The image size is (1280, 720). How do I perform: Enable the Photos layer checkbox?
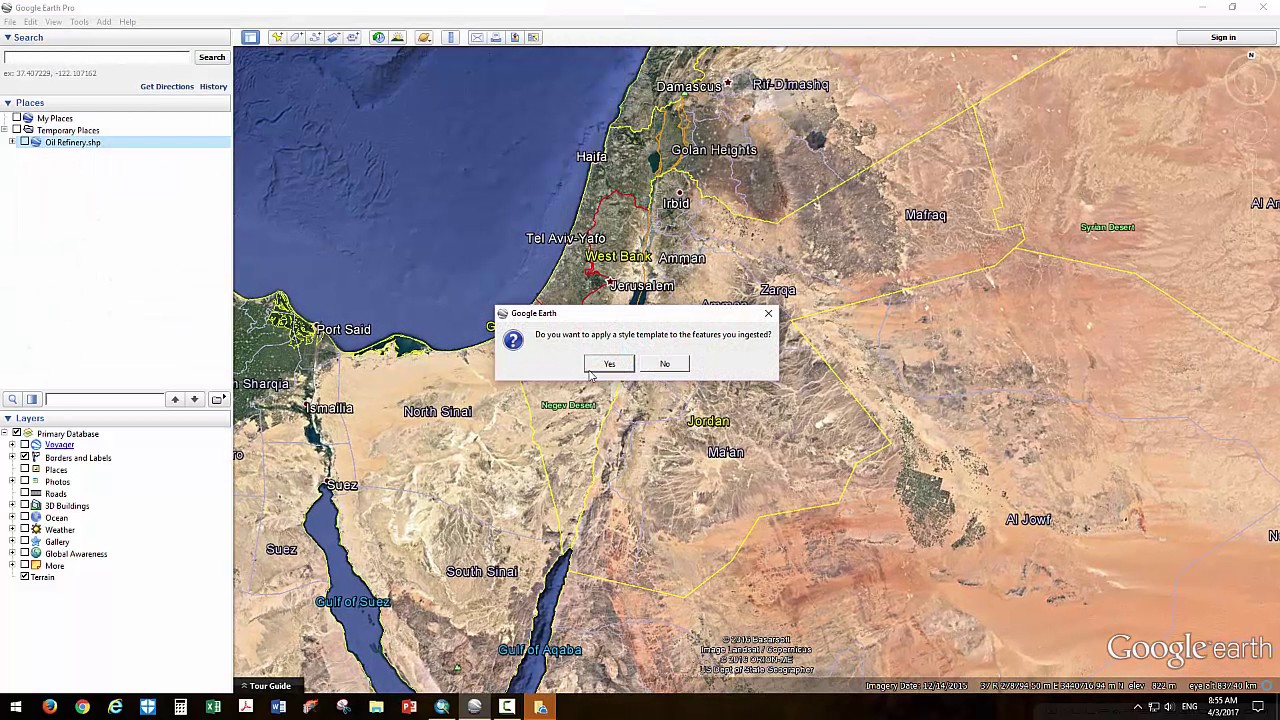25,481
